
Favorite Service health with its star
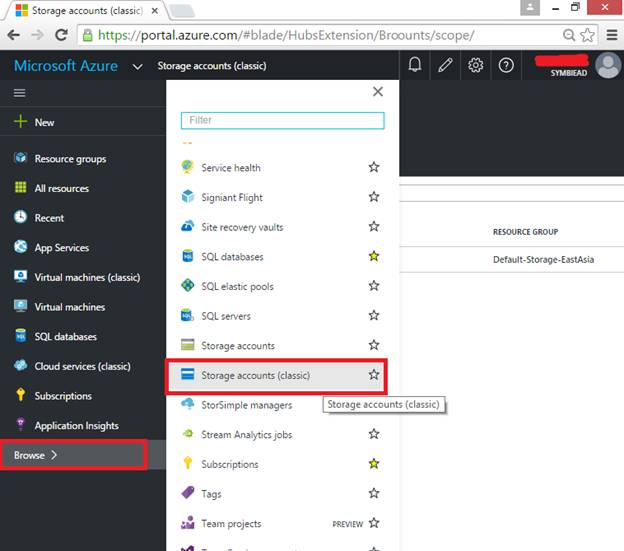[x=374, y=167]
